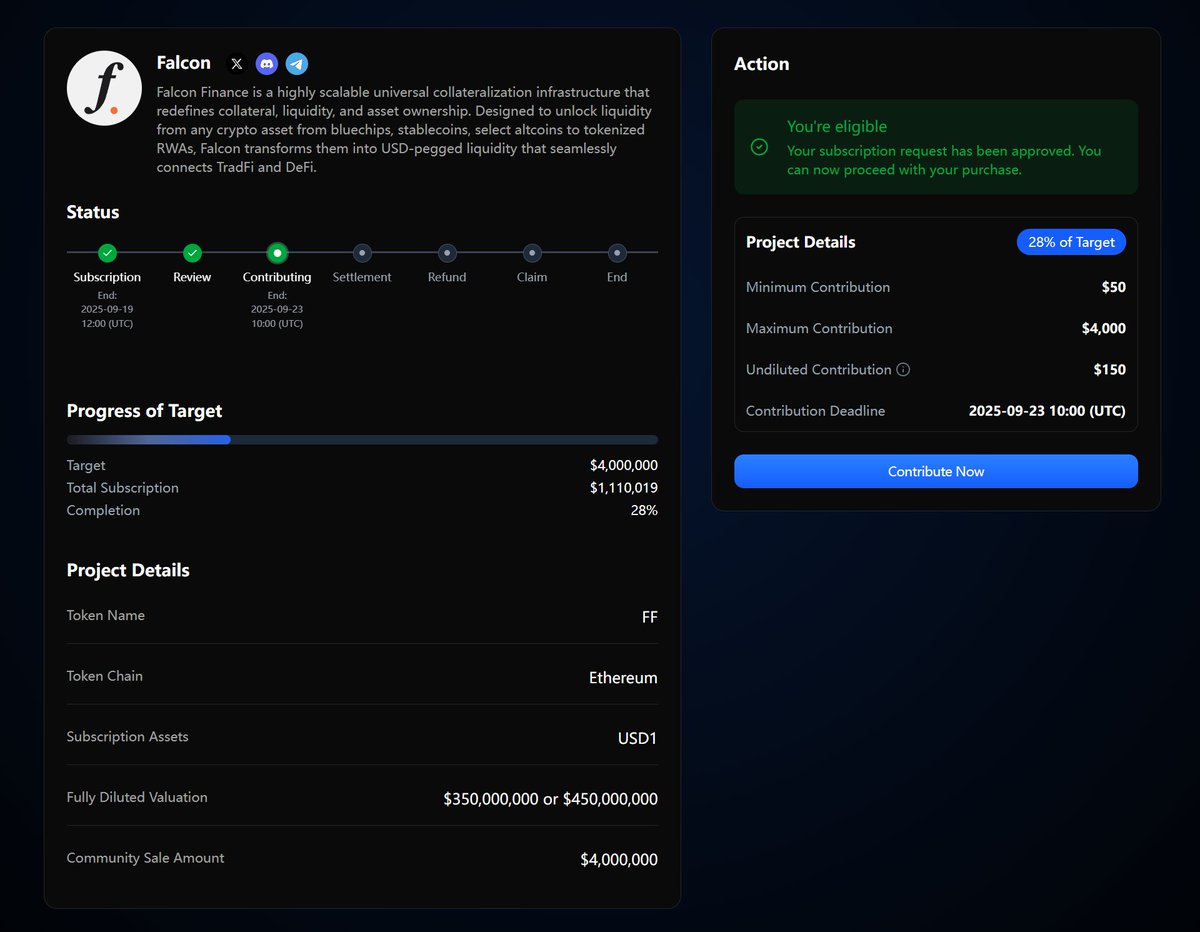Select the Review status step marker
The height and width of the screenshot is (932, 1200).
point(192,253)
